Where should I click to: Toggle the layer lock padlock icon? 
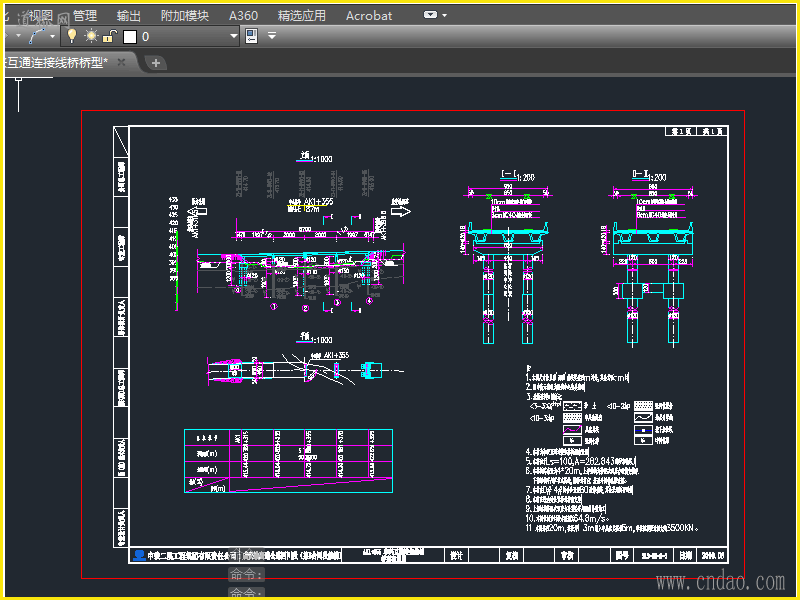[109, 36]
